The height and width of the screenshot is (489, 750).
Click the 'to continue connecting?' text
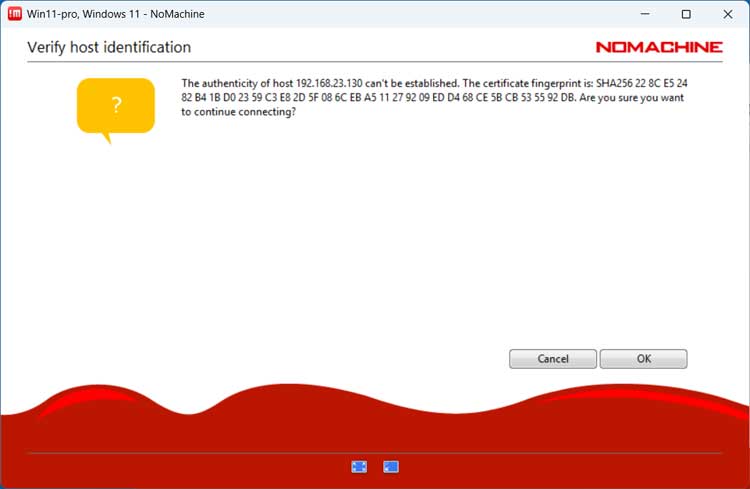click(238, 112)
